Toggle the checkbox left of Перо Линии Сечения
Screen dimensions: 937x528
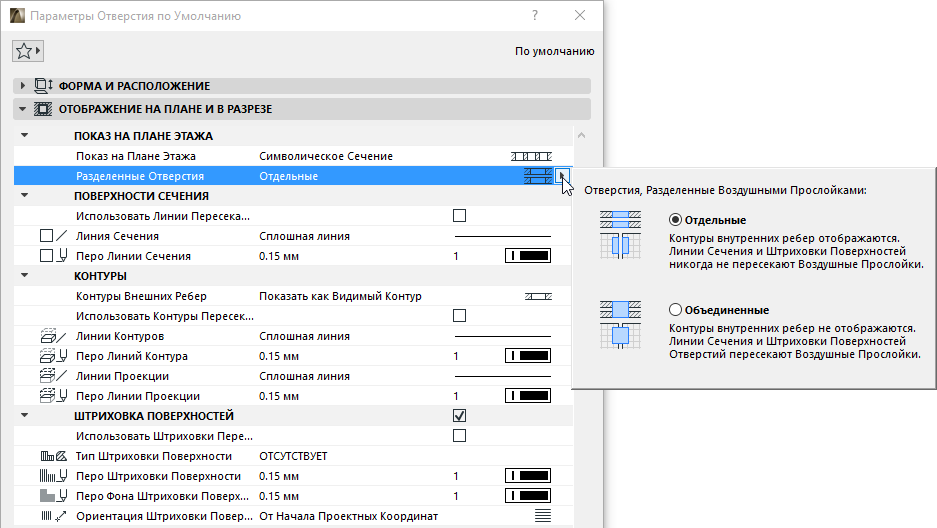(x=46, y=256)
